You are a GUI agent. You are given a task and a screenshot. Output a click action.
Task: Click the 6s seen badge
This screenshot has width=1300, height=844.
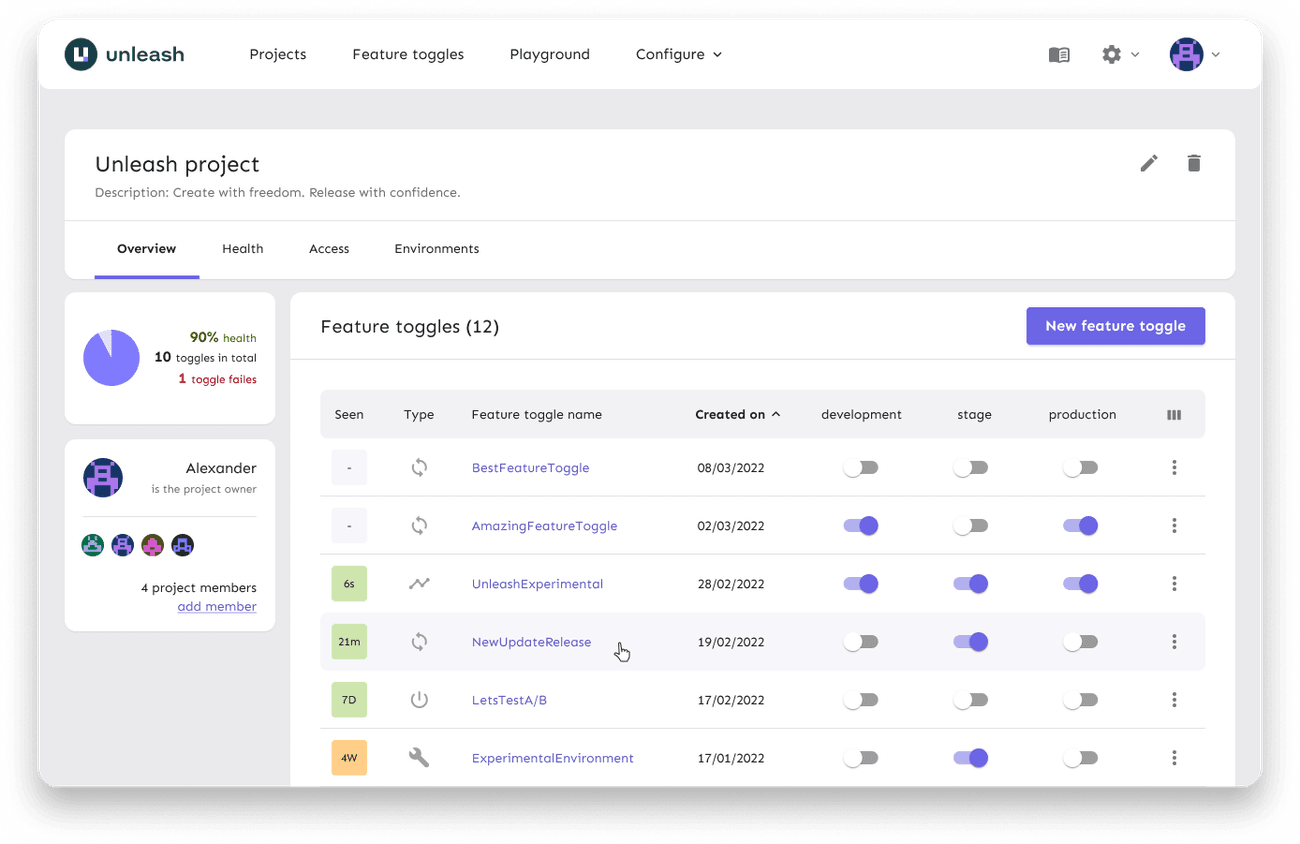349,584
